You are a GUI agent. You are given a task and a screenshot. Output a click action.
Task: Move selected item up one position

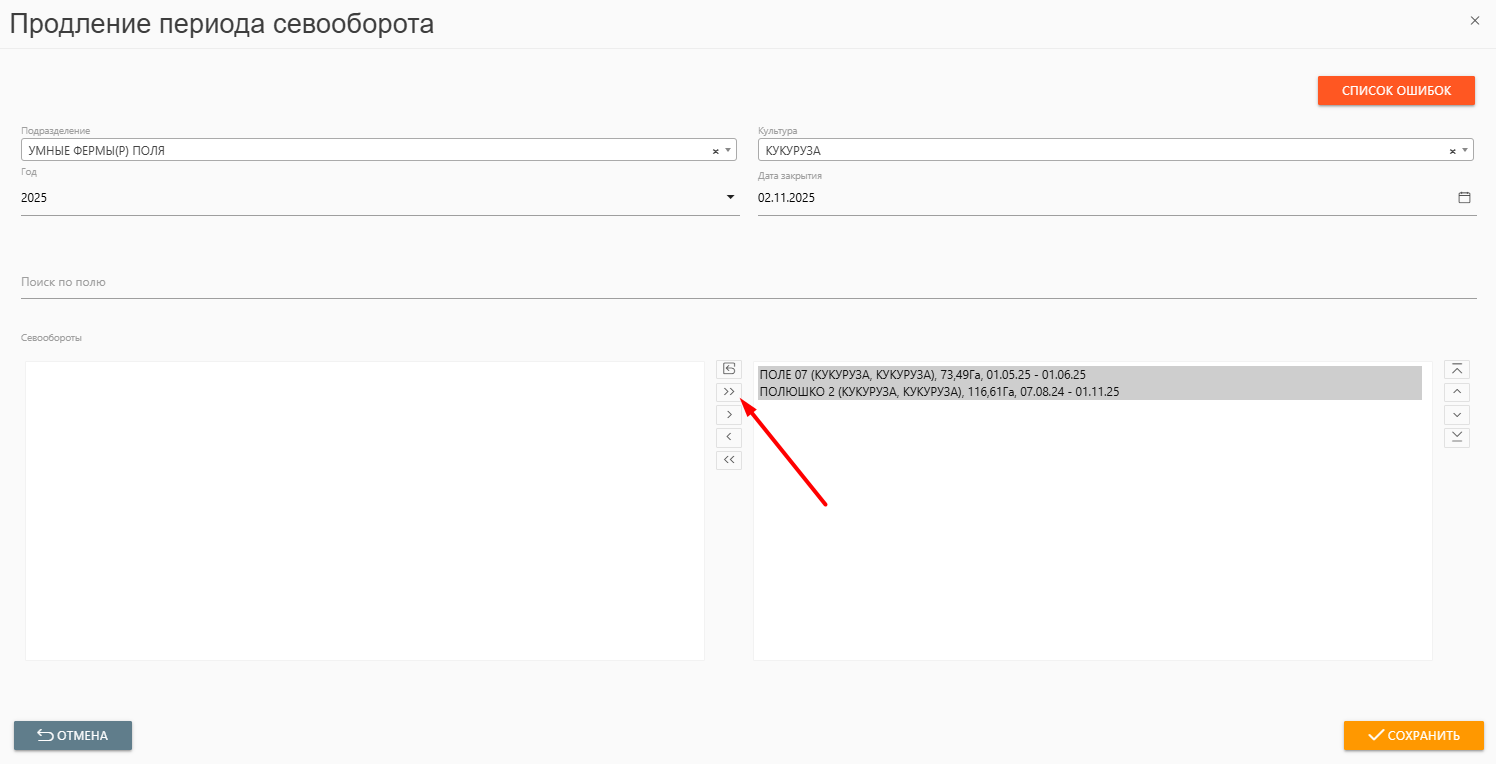click(1457, 392)
